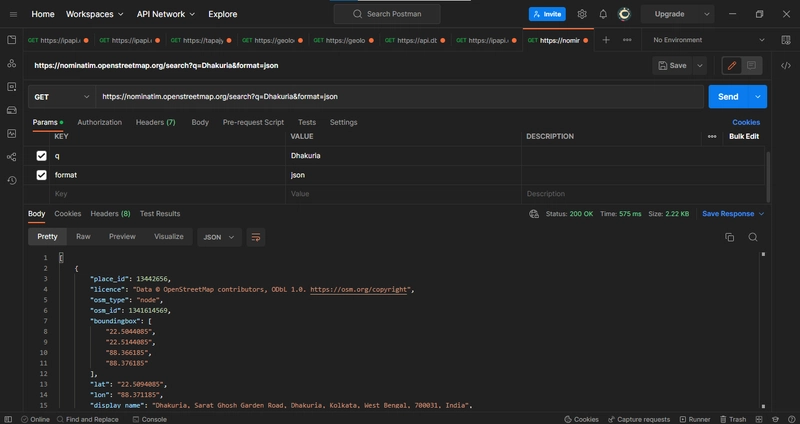Open the Save options dropdown arrow
Image resolution: width=800 pixels, height=424 pixels.
(700, 65)
